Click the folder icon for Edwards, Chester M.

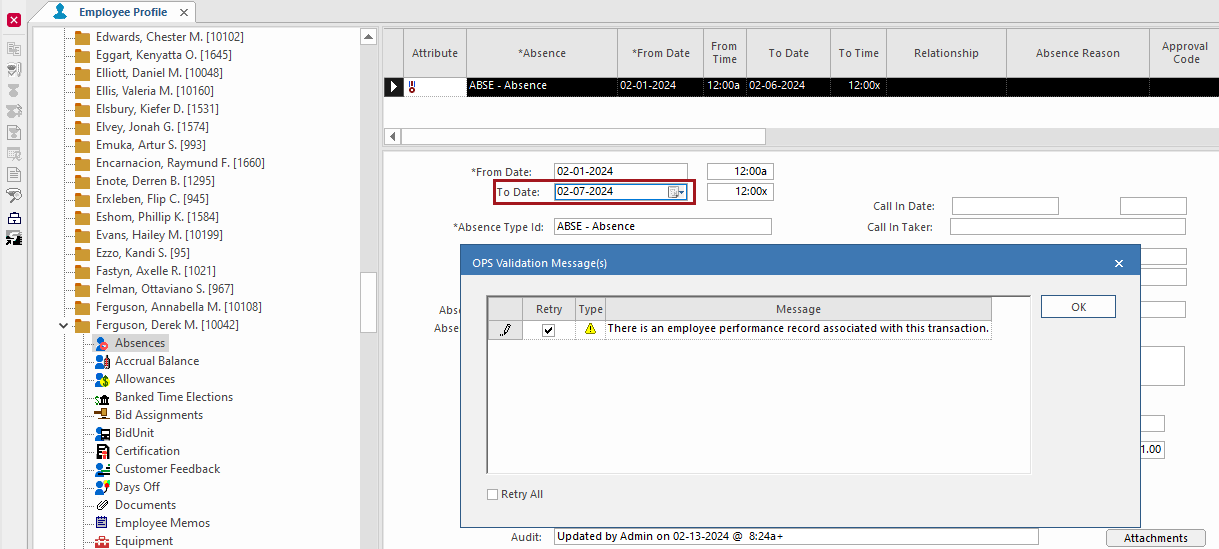pos(82,37)
